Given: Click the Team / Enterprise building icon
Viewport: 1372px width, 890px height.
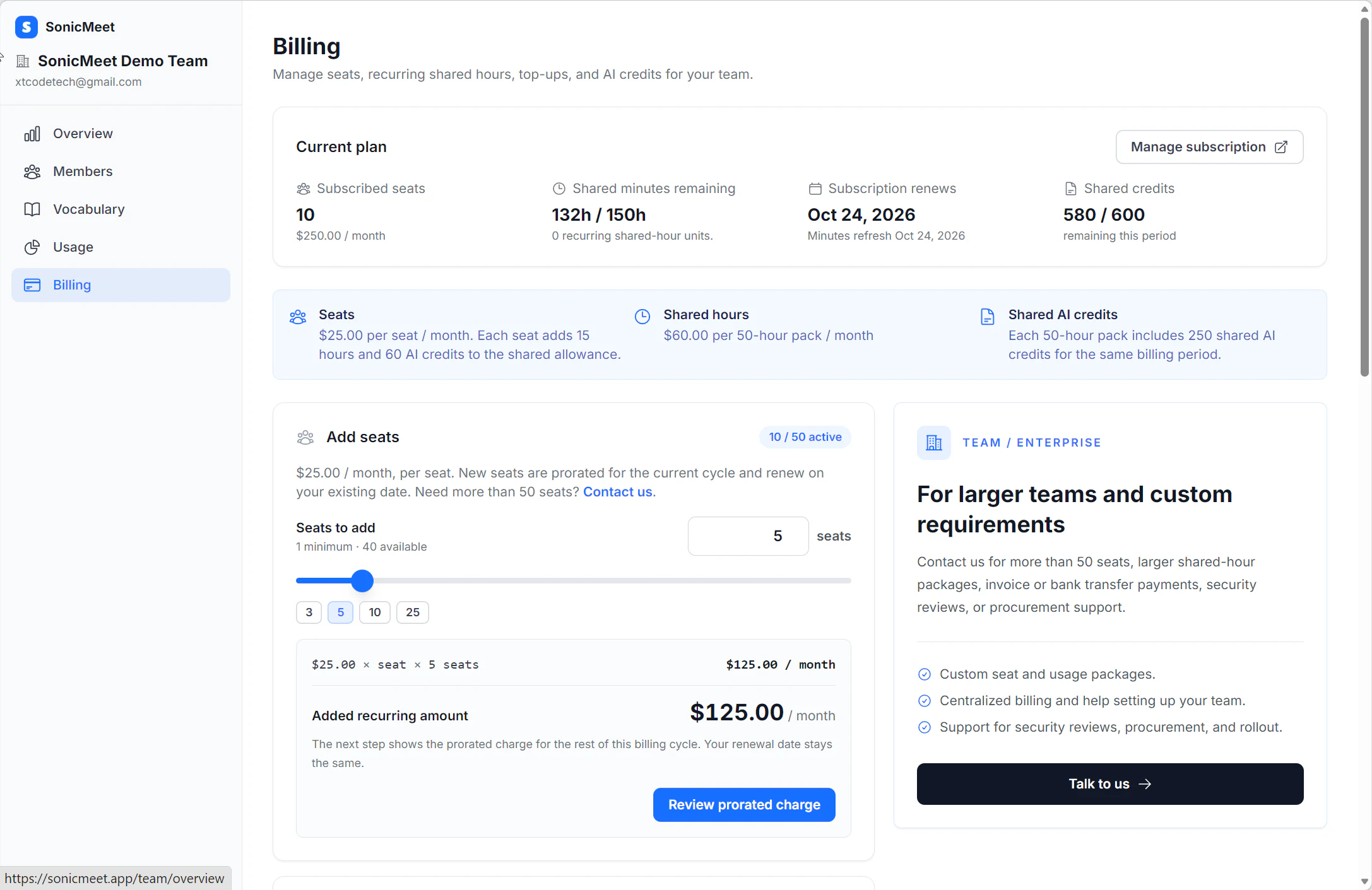Looking at the screenshot, I should 934,443.
